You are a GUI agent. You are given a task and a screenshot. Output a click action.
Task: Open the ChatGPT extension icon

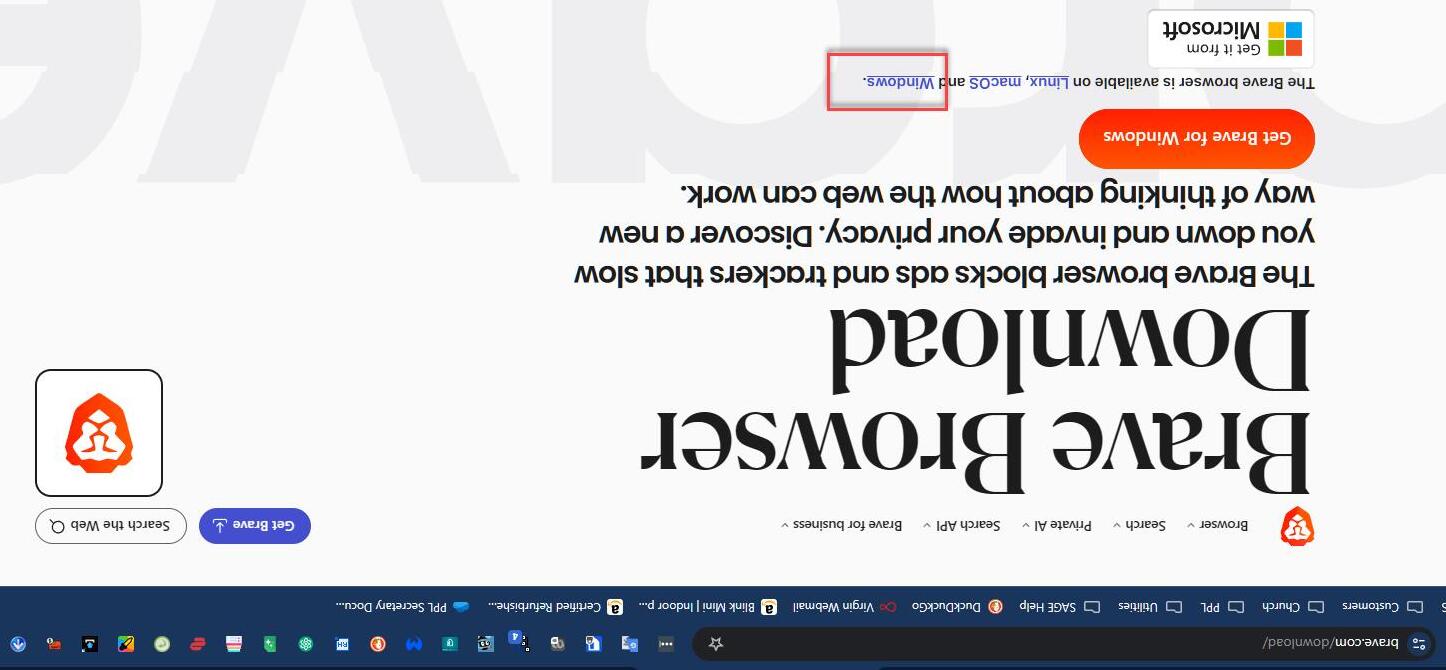pyautogui.click(x=306, y=644)
